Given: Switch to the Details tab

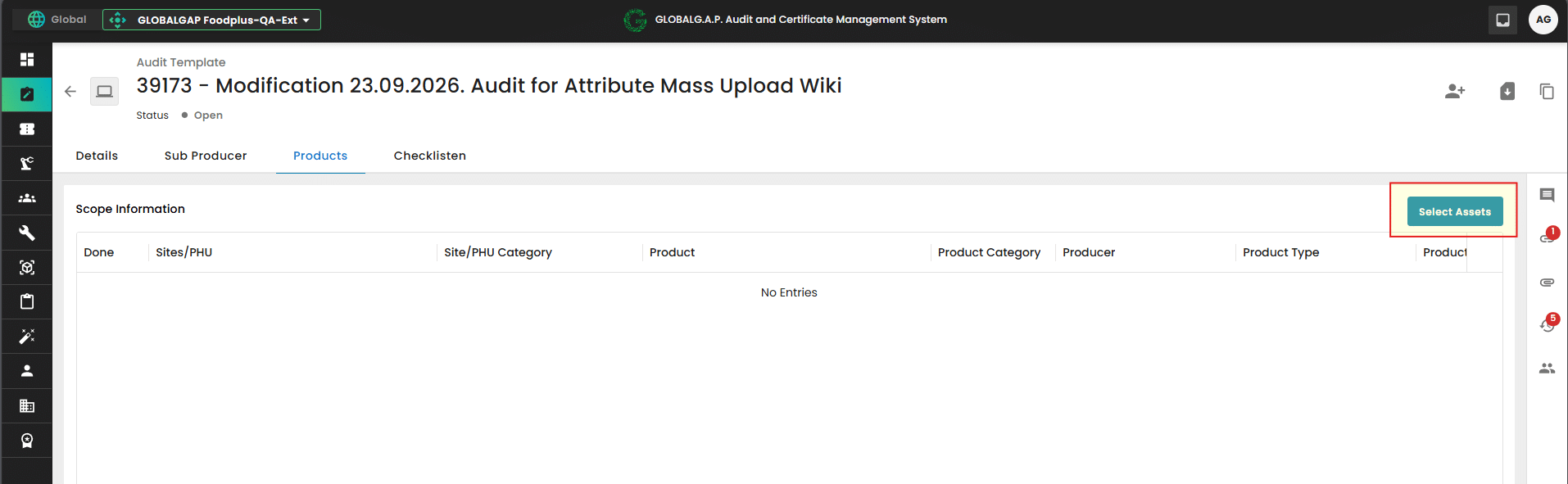Looking at the screenshot, I should (x=97, y=156).
